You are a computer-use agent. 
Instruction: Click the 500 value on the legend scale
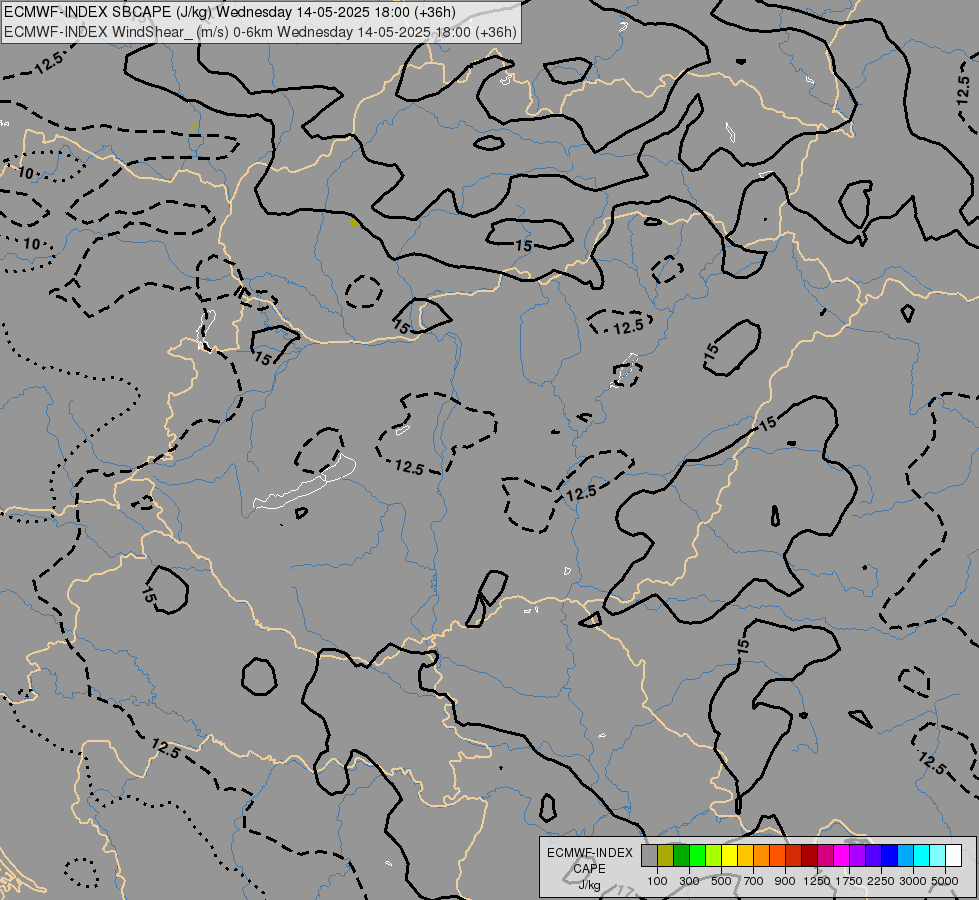pos(721,881)
